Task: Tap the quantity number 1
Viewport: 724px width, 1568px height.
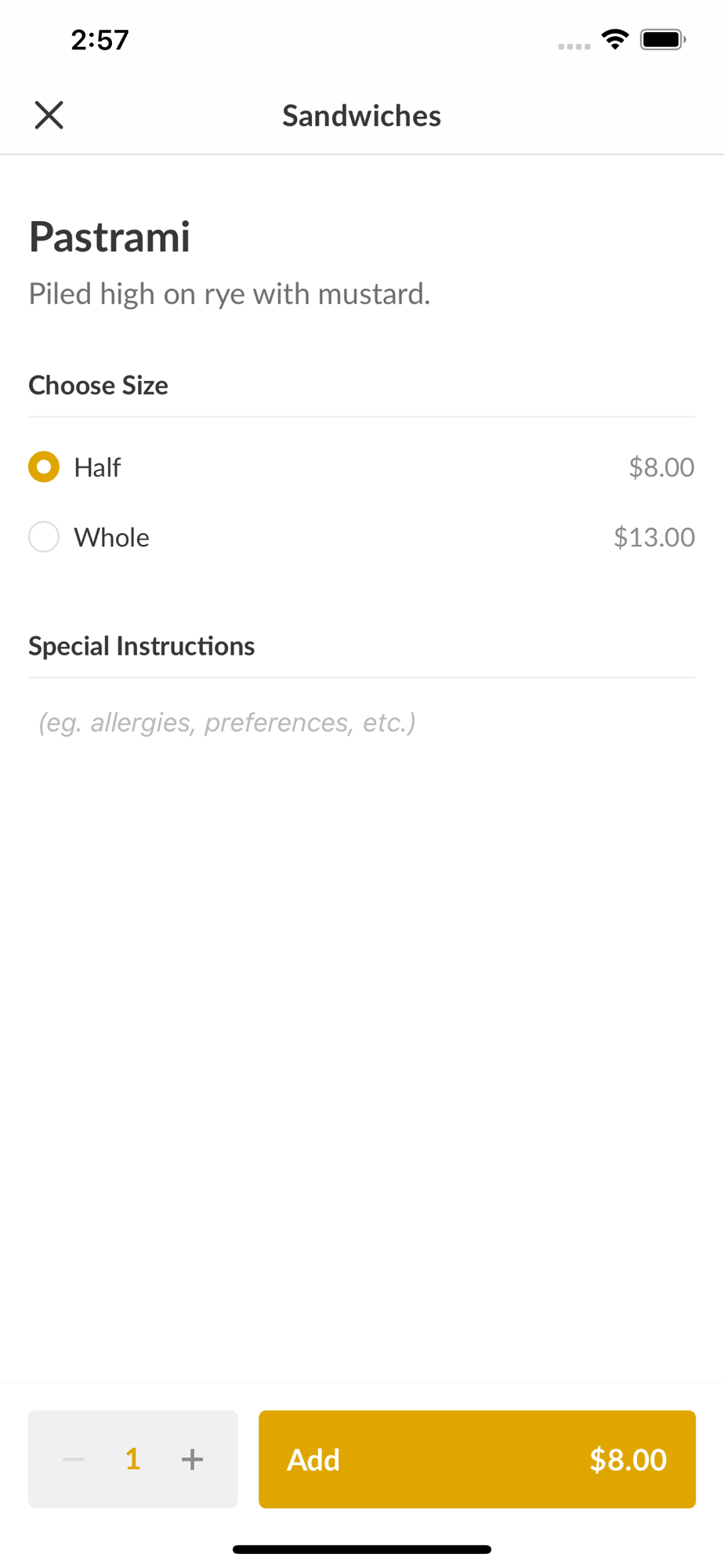Action: pos(132,1459)
